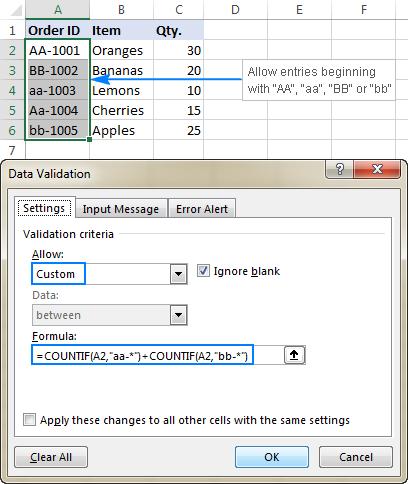Image resolution: width=408 pixels, height=484 pixels.
Task: Click the OK button
Action: tap(272, 457)
